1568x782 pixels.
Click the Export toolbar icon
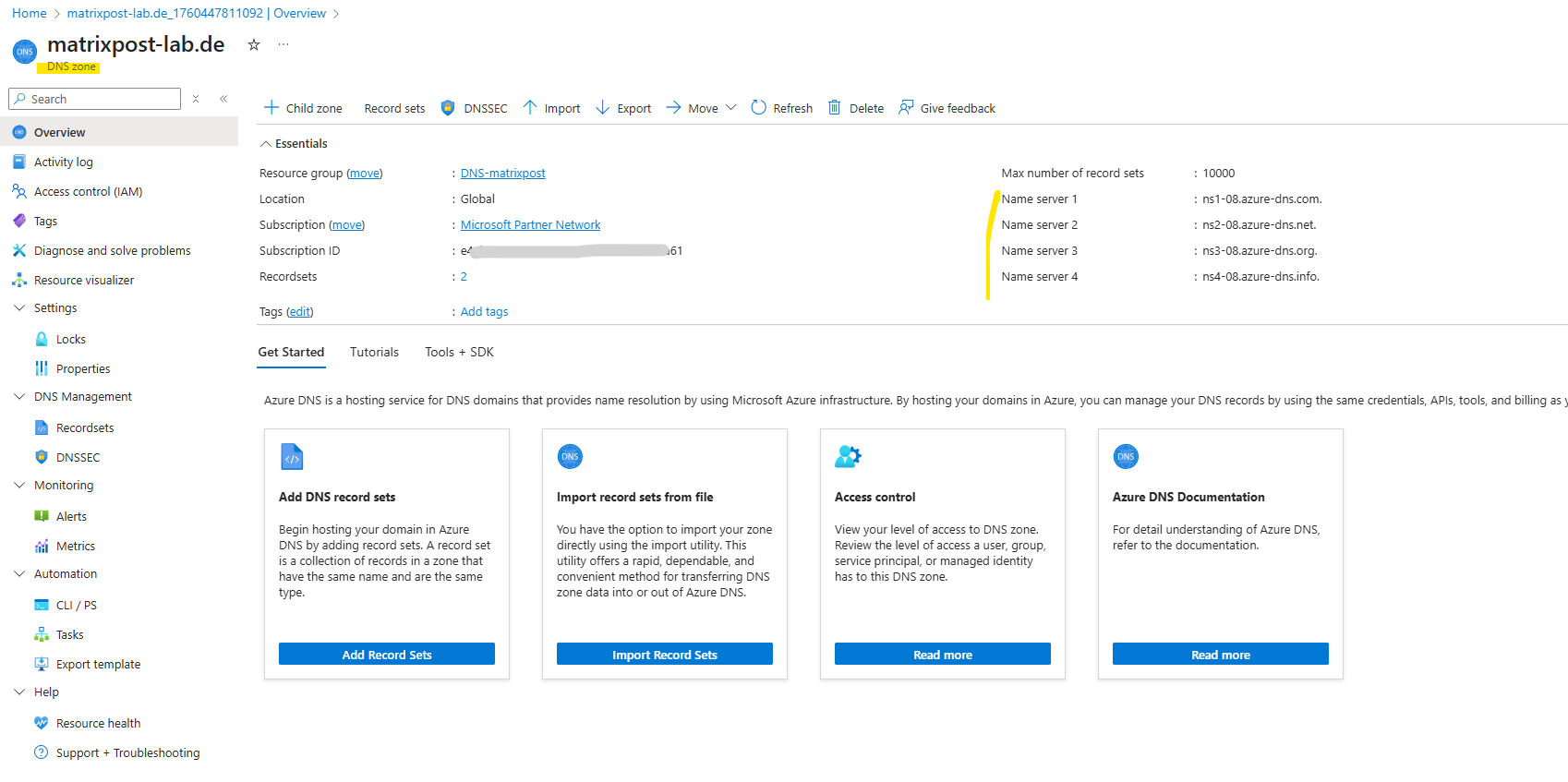click(x=603, y=108)
